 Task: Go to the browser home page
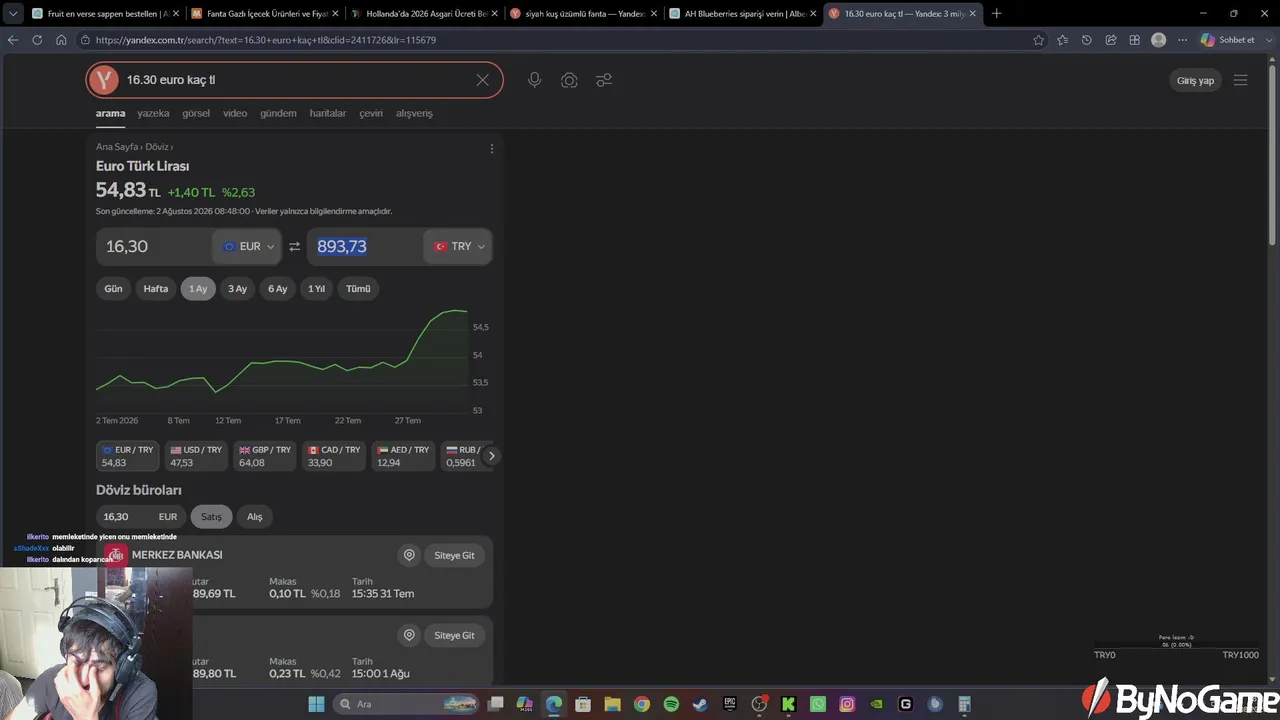(61, 40)
